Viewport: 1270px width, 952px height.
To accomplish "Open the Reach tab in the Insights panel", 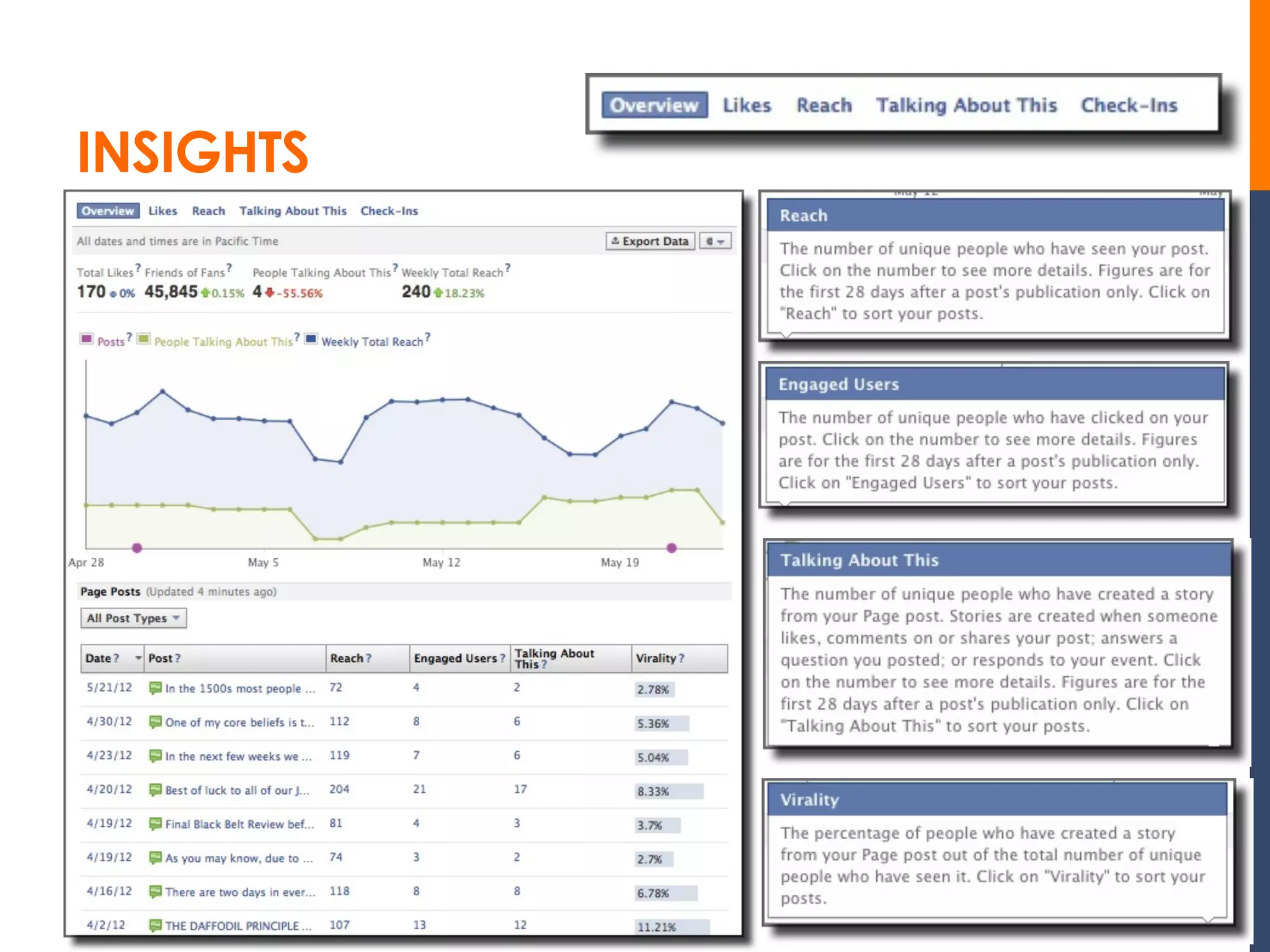I will point(208,211).
